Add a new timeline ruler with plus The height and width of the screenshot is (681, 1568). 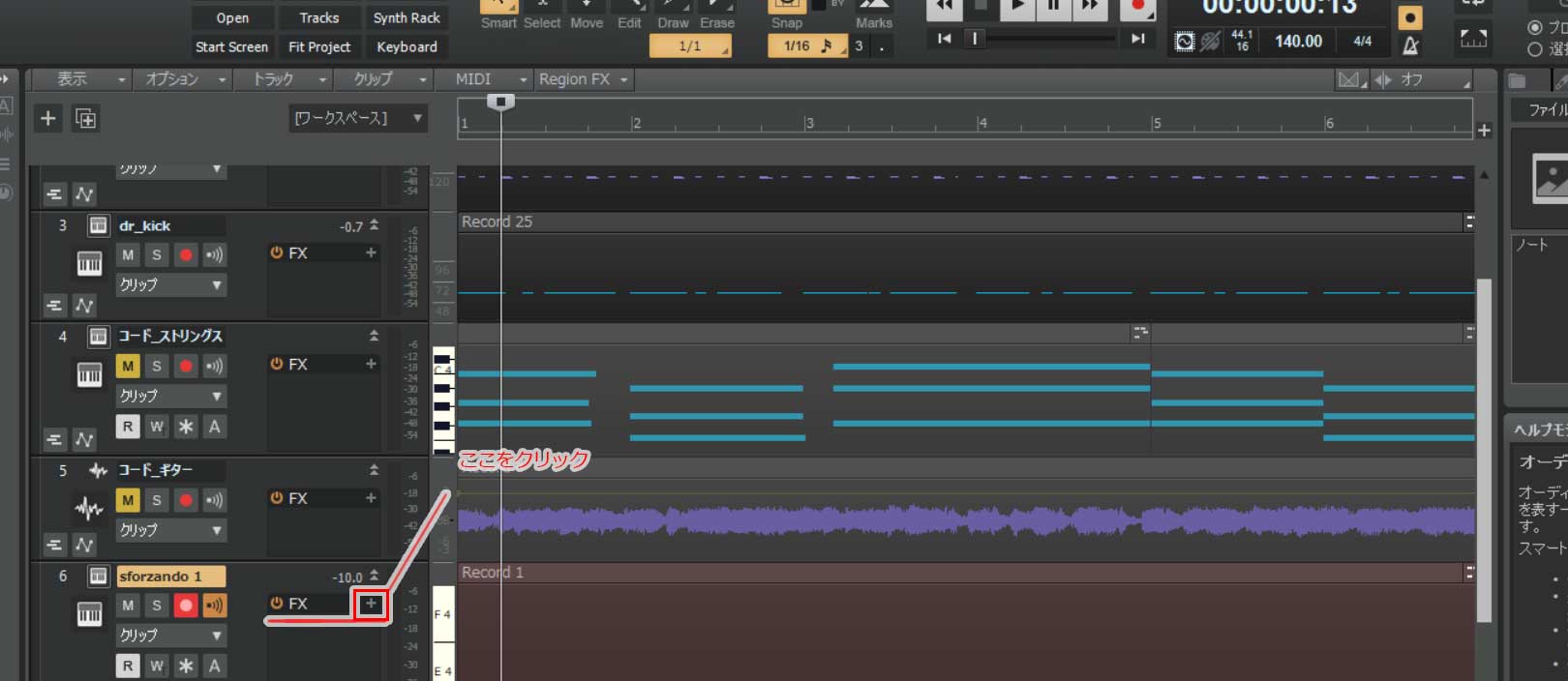click(1484, 131)
